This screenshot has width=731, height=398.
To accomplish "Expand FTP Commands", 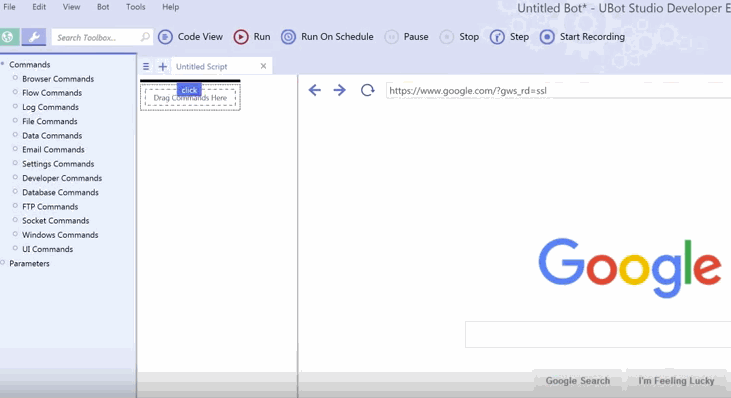I will 15,206.
